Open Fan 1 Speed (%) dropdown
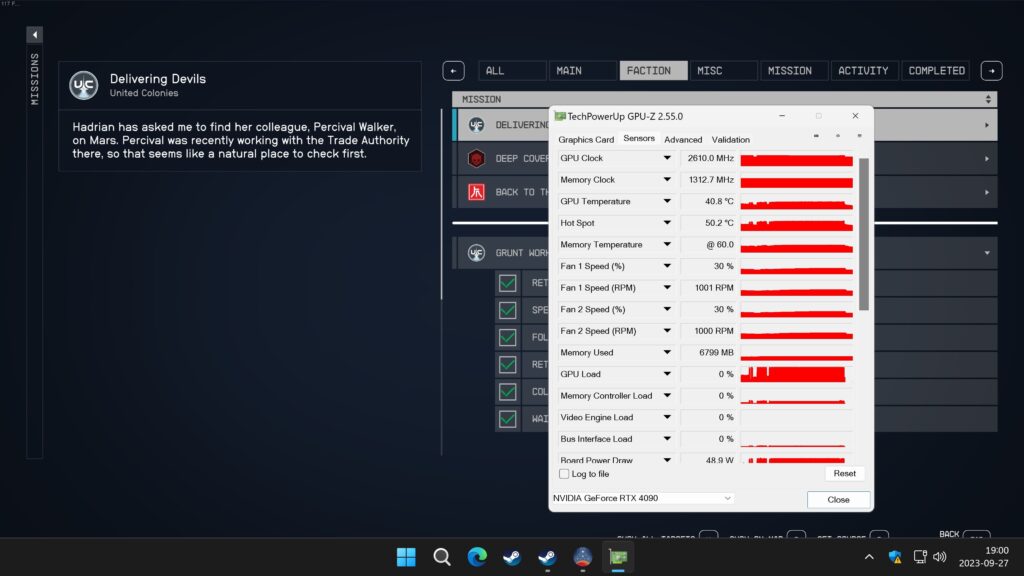This screenshot has height=576, width=1024. (667, 266)
